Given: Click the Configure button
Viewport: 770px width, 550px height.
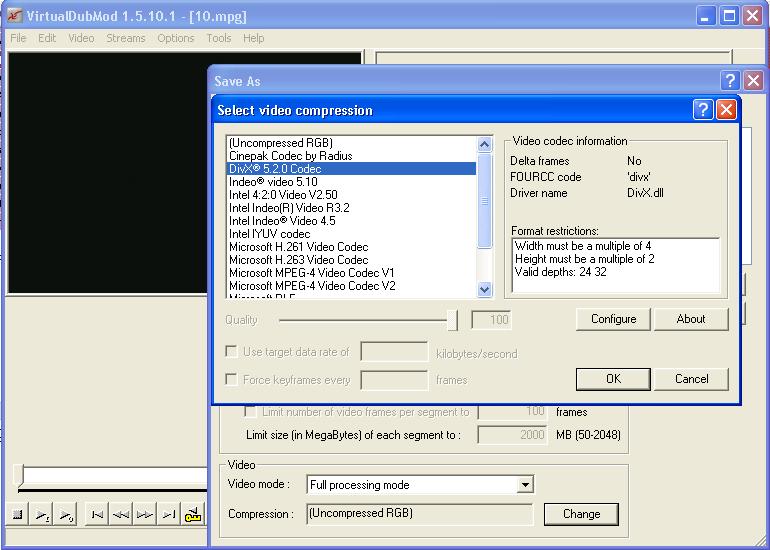Looking at the screenshot, I should 613,319.
